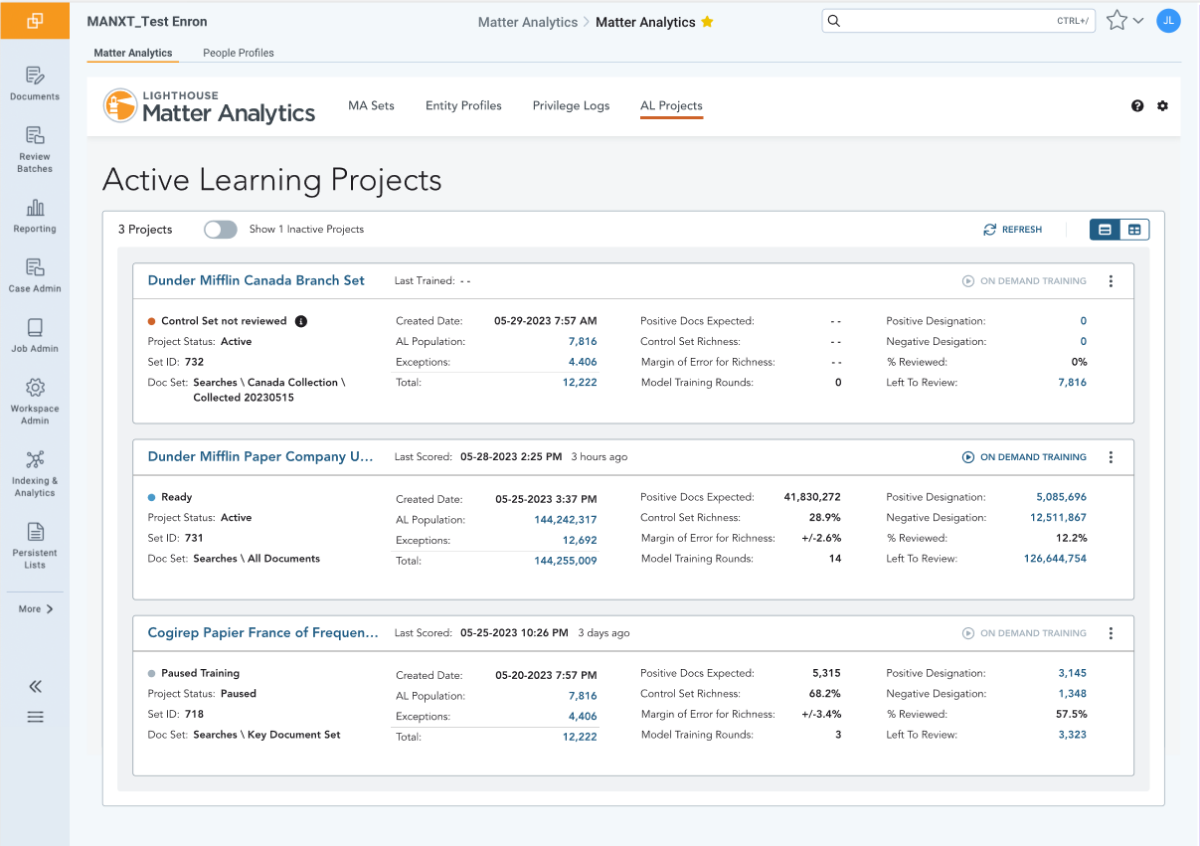Open the help question mark icon

coord(1137,106)
